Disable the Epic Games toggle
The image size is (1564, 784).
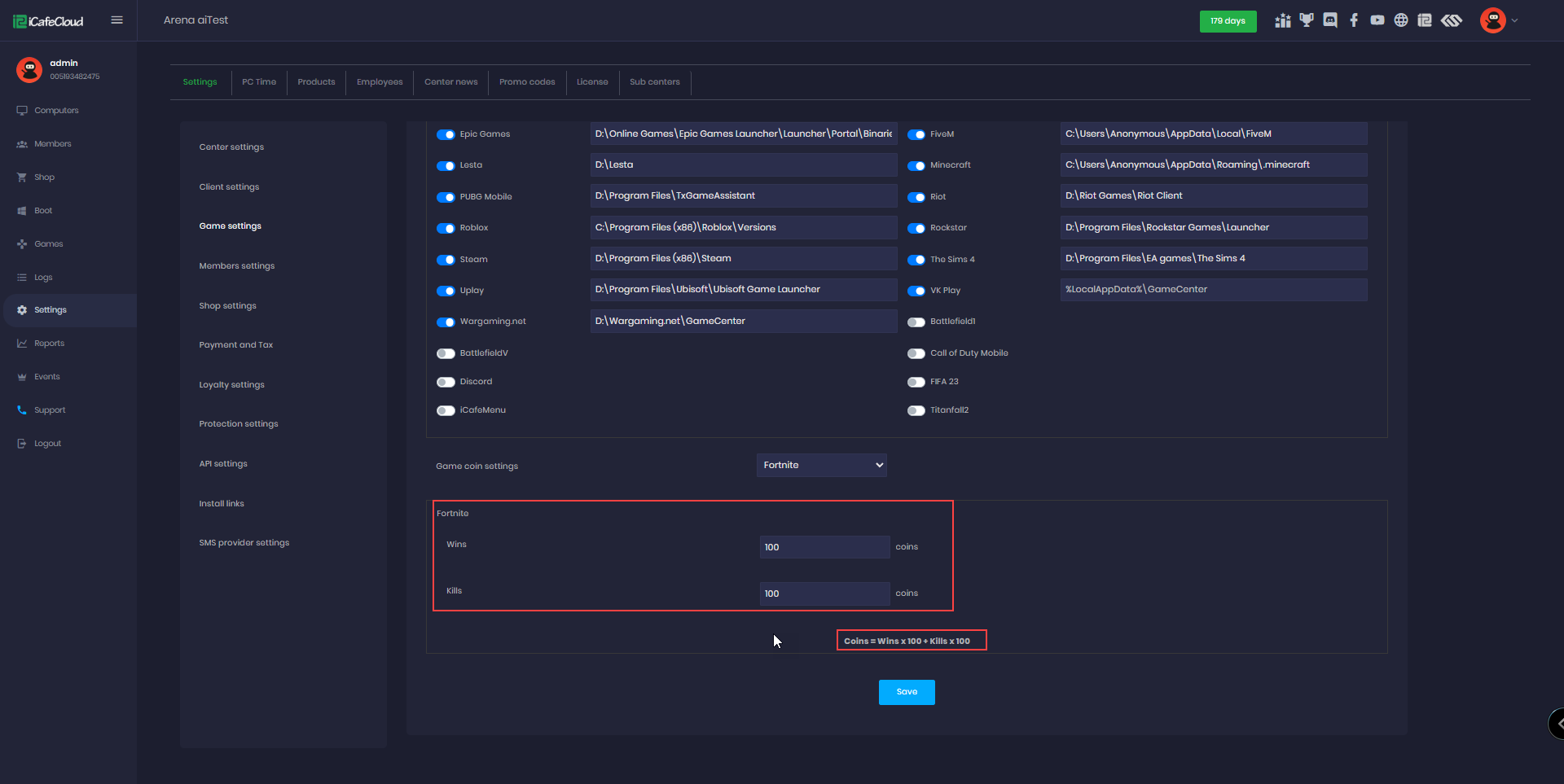[446, 134]
